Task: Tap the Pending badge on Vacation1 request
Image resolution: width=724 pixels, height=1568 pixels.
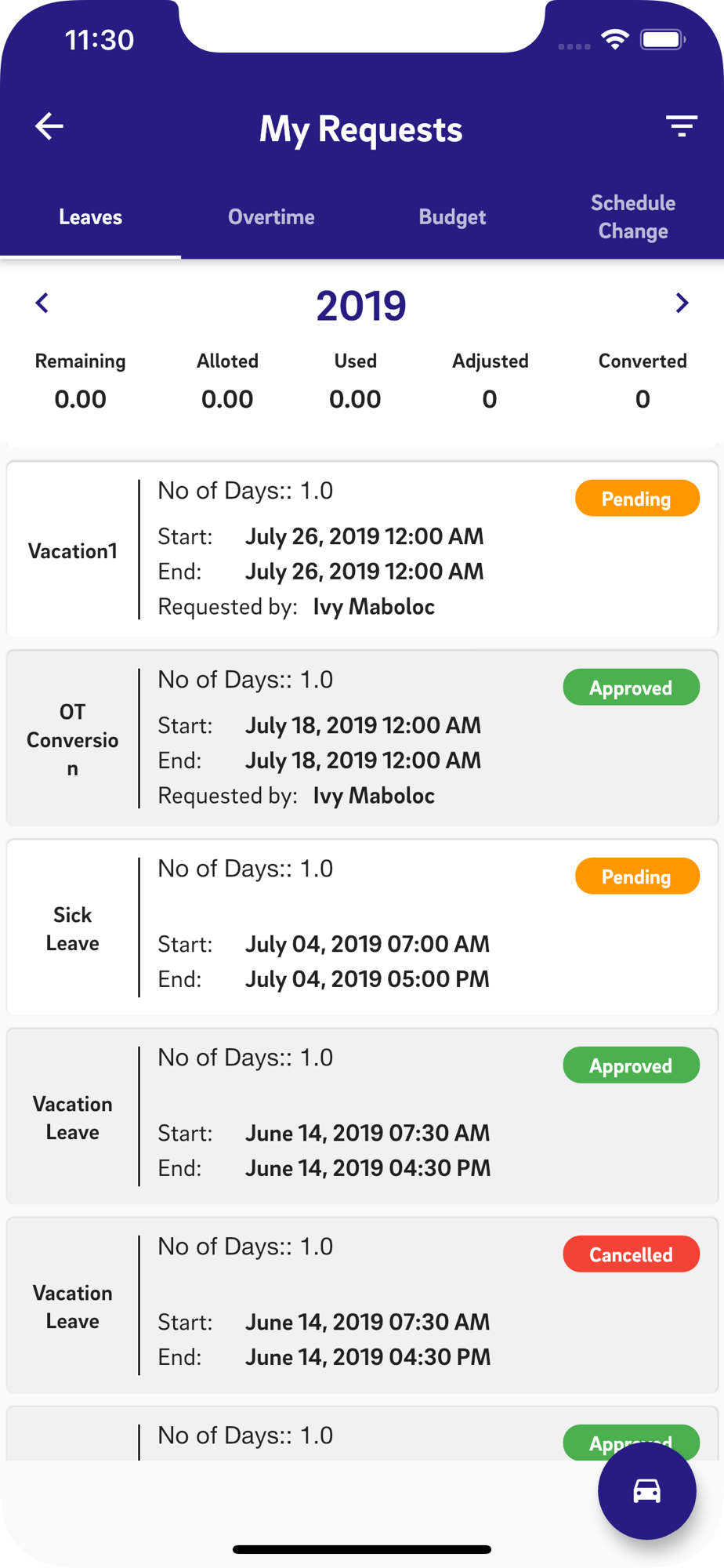Action: [x=636, y=499]
